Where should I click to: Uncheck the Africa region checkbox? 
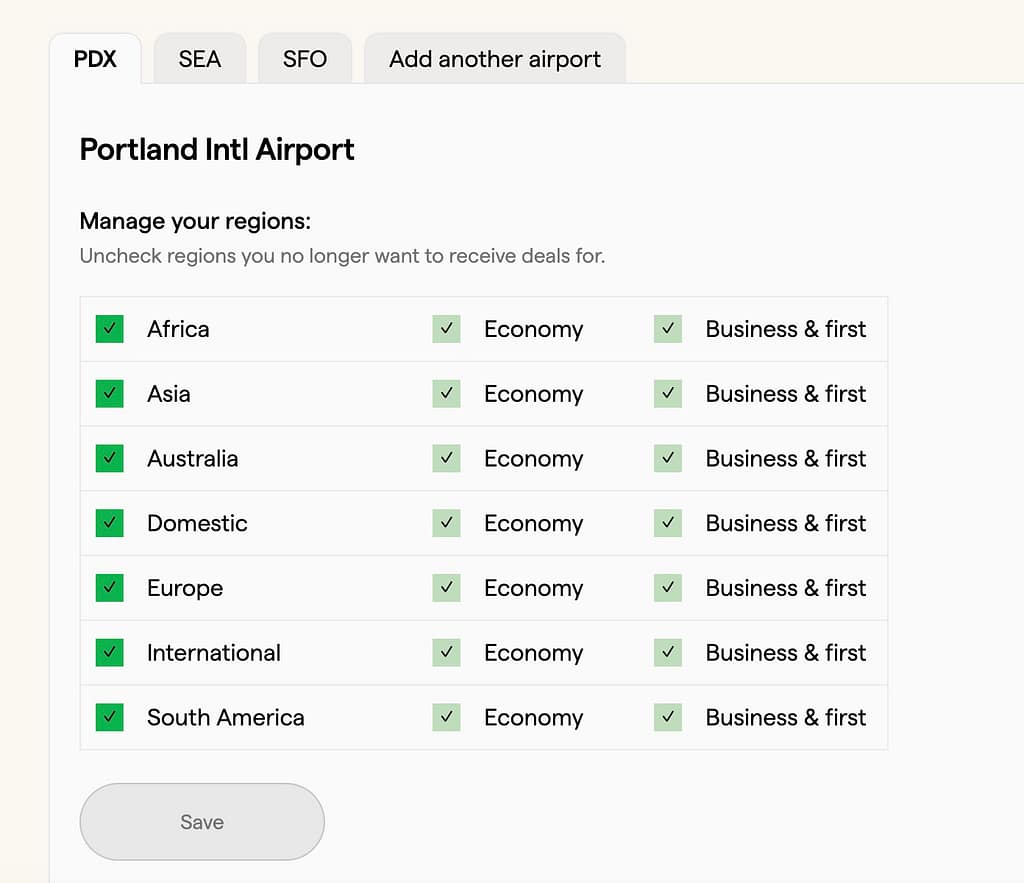tap(109, 328)
